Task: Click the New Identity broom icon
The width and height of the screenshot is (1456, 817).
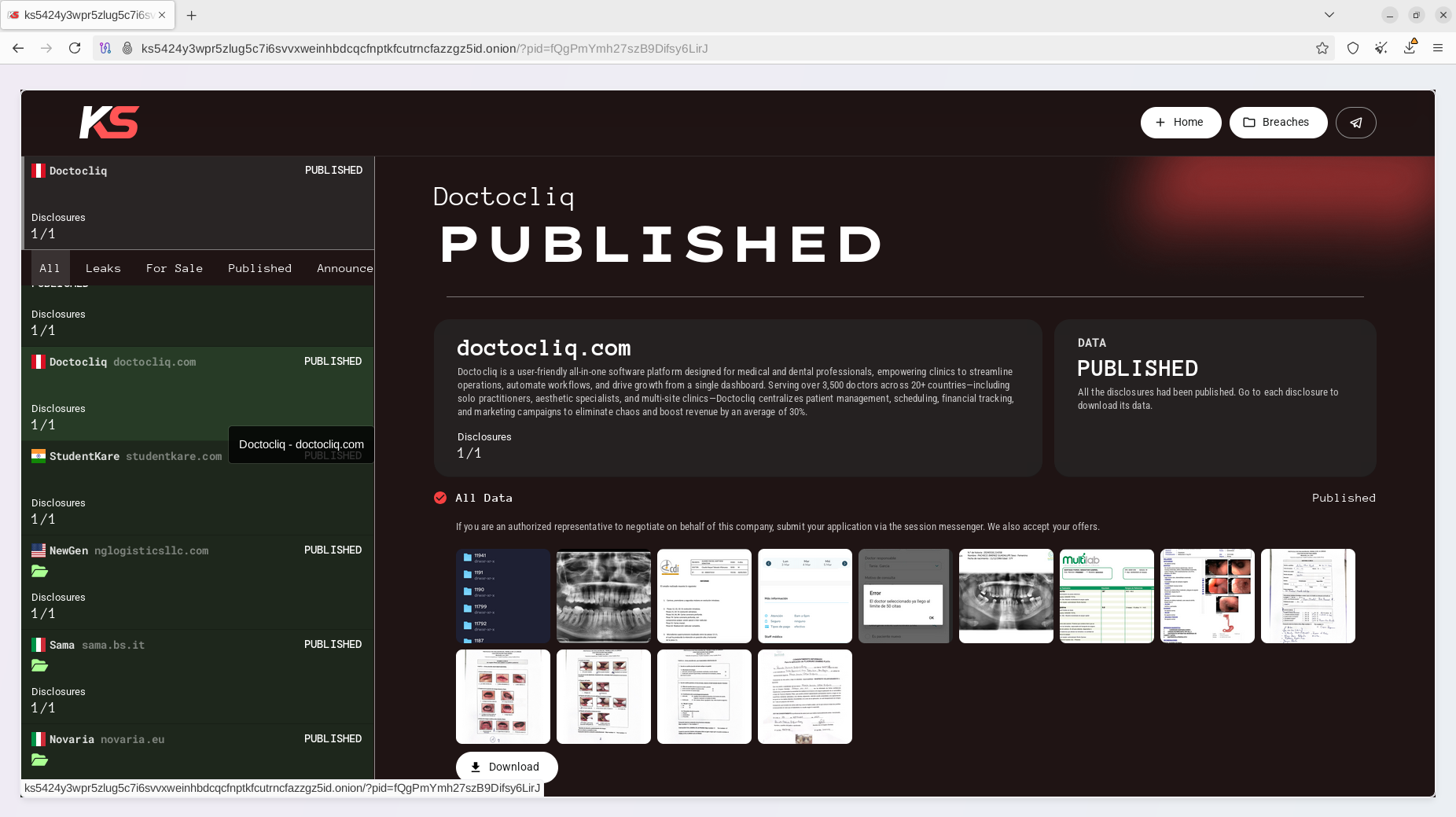Action: pyautogui.click(x=1381, y=48)
